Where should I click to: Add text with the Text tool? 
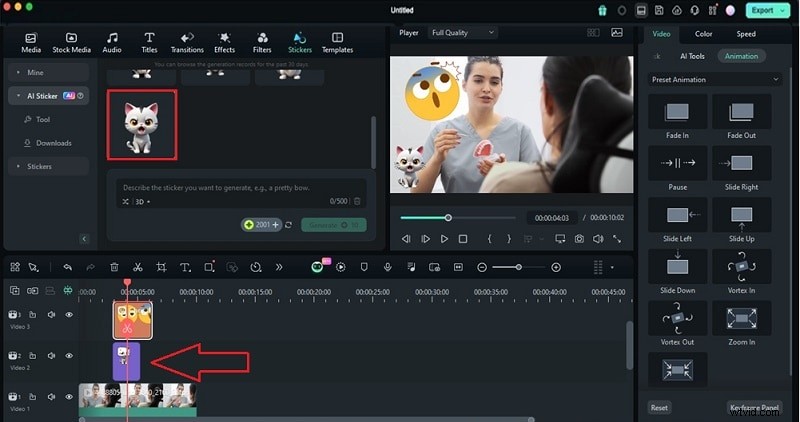[x=185, y=267]
